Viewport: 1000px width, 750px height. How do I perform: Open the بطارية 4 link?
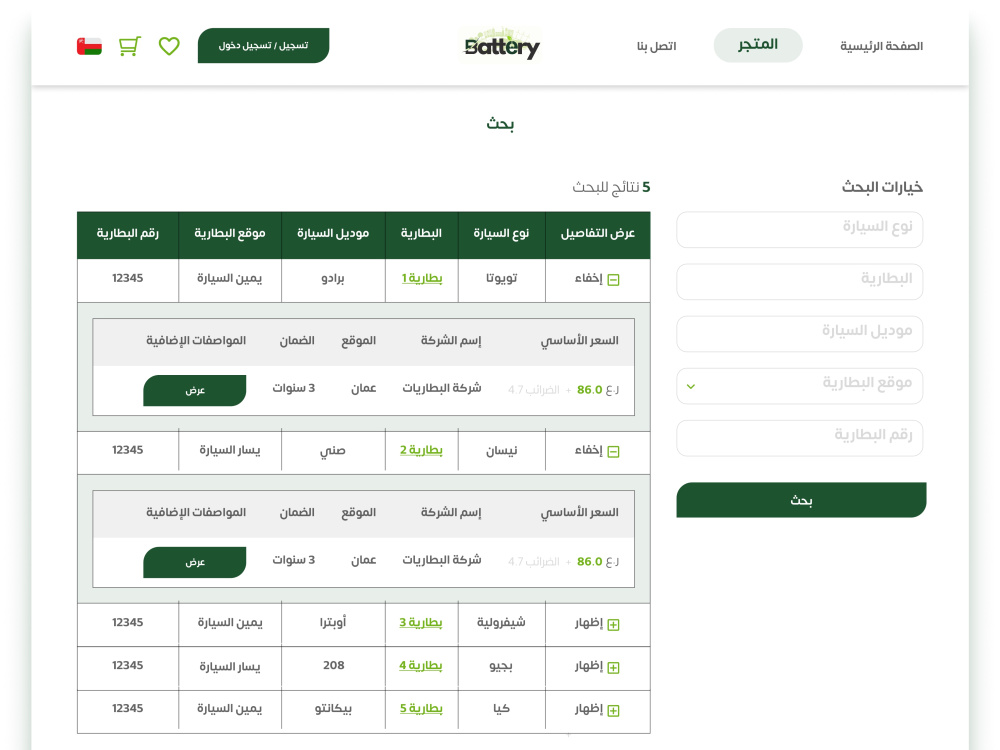pyautogui.click(x=421, y=666)
